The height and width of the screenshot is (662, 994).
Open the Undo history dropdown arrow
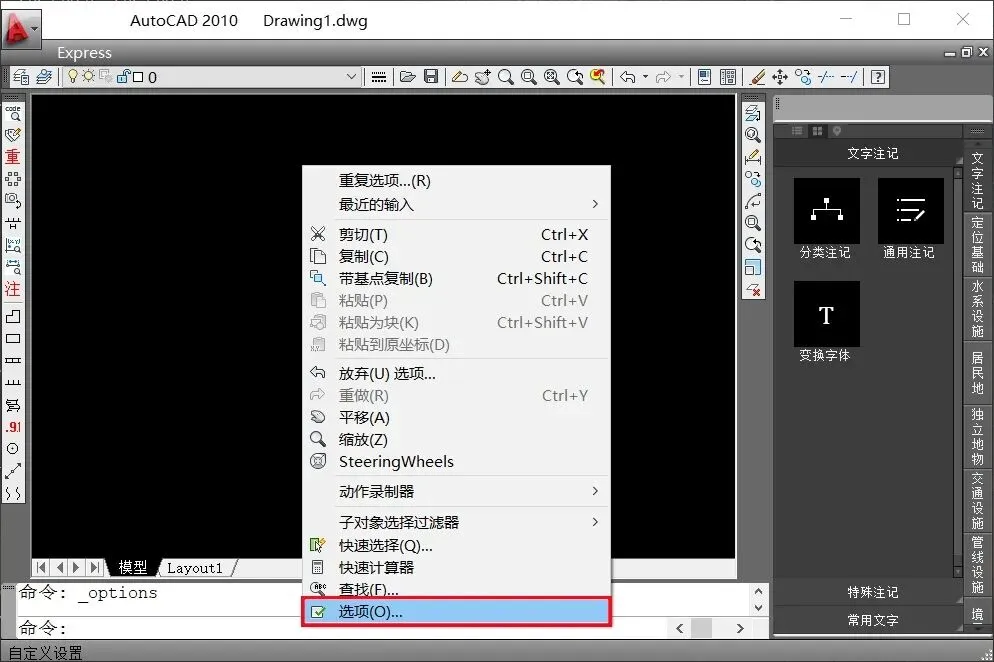tap(645, 77)
